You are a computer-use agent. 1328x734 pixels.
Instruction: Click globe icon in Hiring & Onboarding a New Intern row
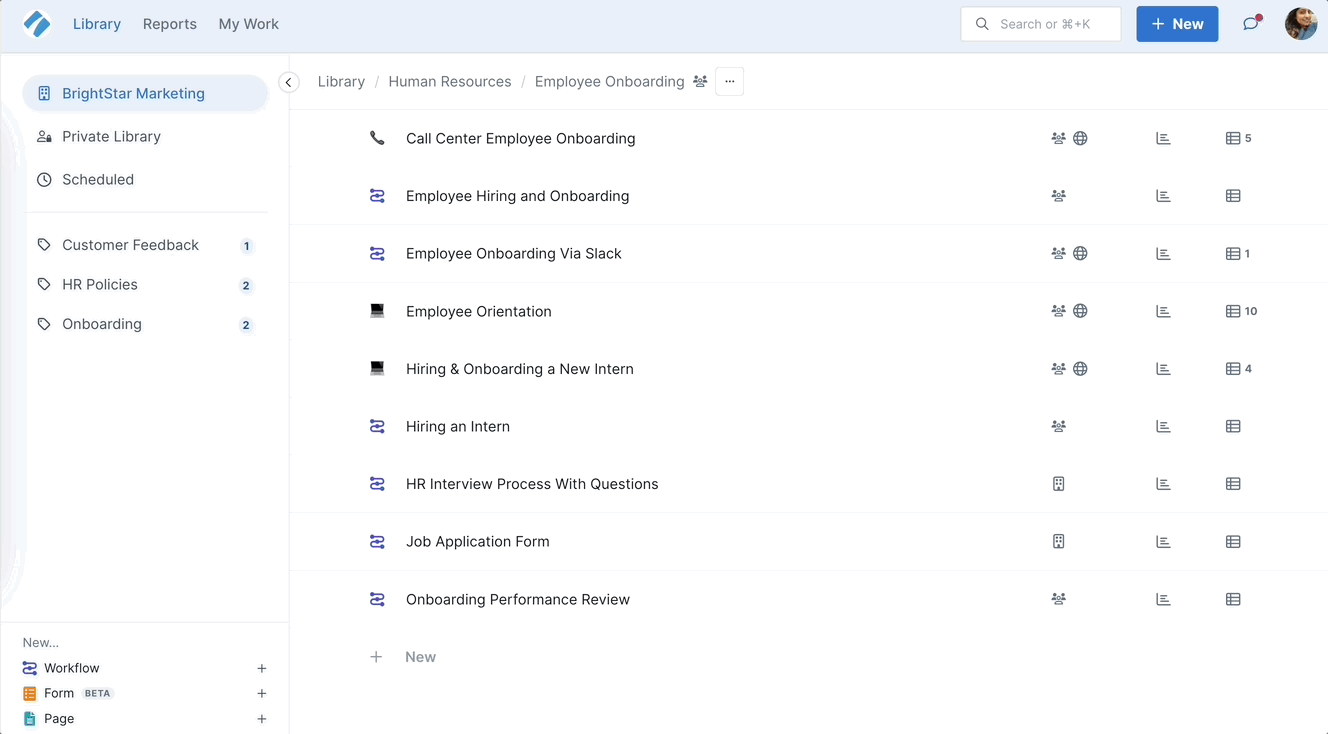coord(1080,369)
